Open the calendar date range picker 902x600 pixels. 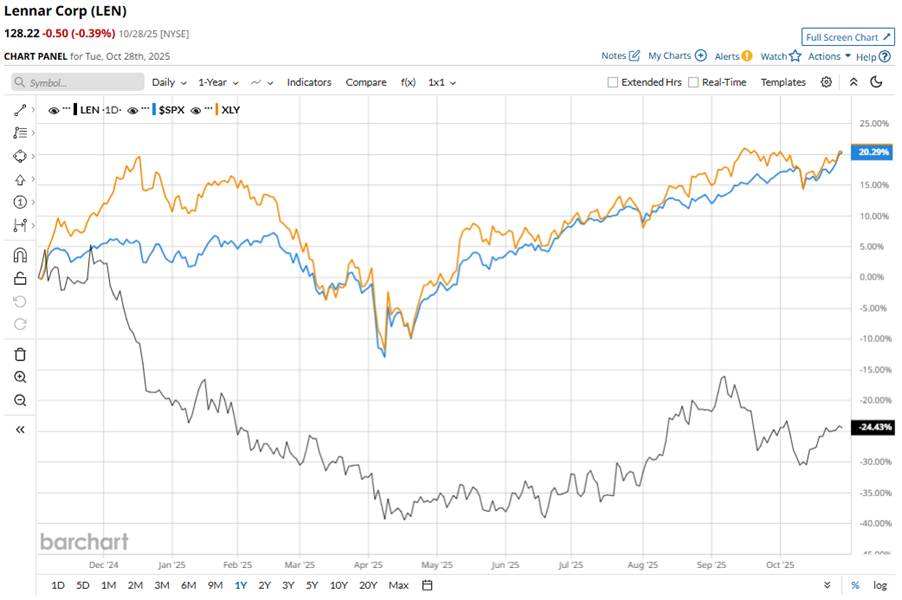[x=427, y=585]
